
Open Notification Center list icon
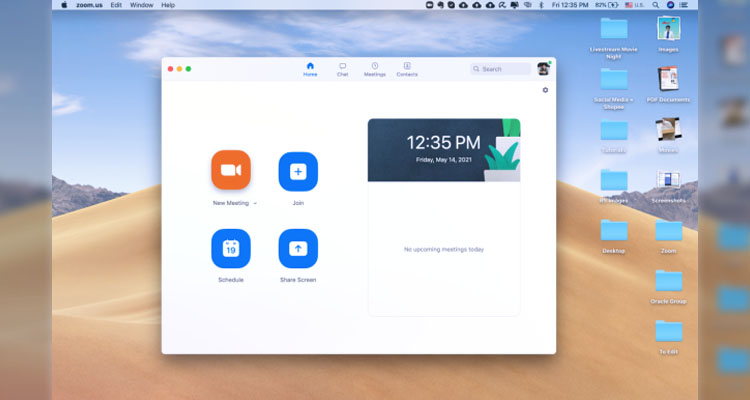(x=684, y=5)
